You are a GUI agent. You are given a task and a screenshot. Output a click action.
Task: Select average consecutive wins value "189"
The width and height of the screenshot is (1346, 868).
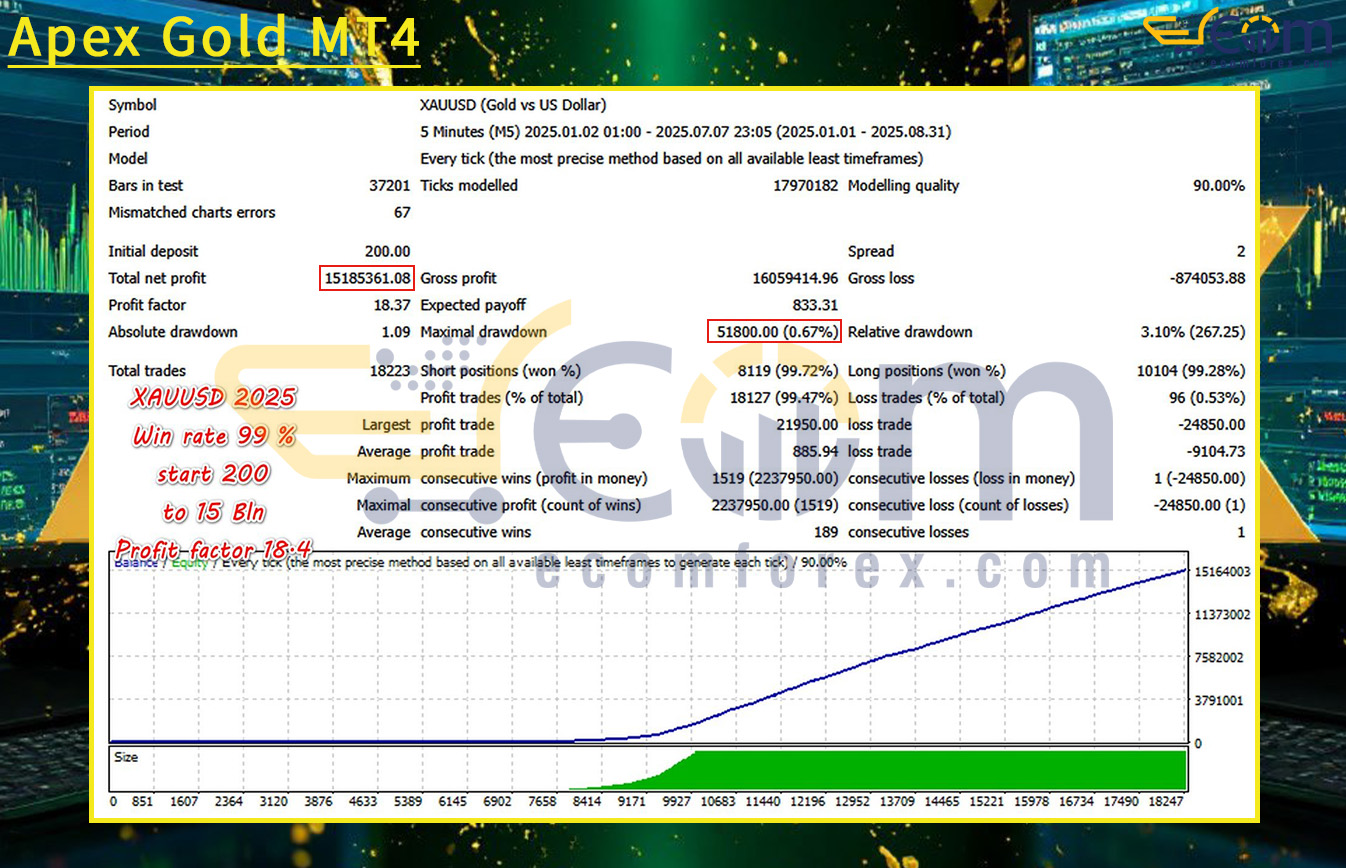(x=826, y=534)
